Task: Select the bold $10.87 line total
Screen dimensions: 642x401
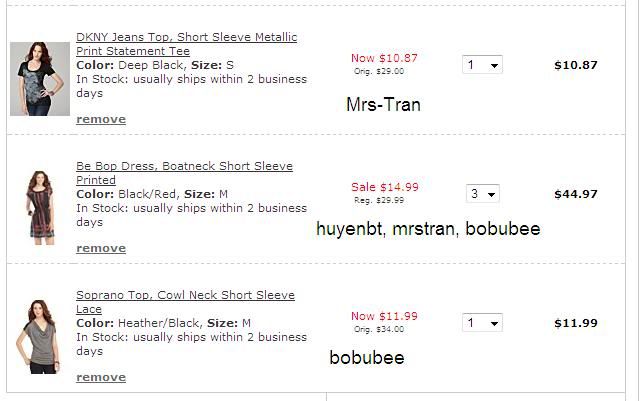Action: pyautogui.click(x=575, y=65)
